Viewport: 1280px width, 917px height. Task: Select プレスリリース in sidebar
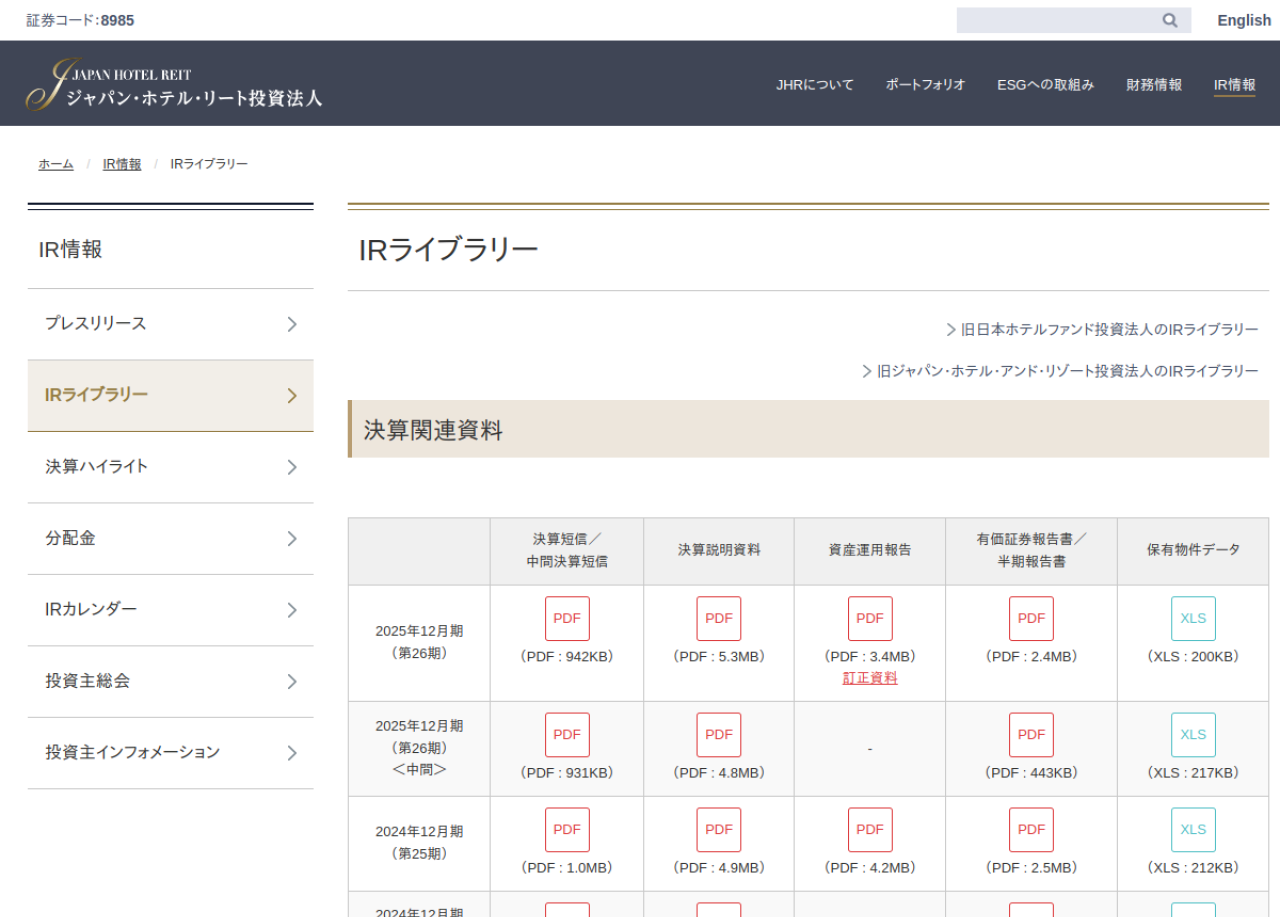coord(170,324)
